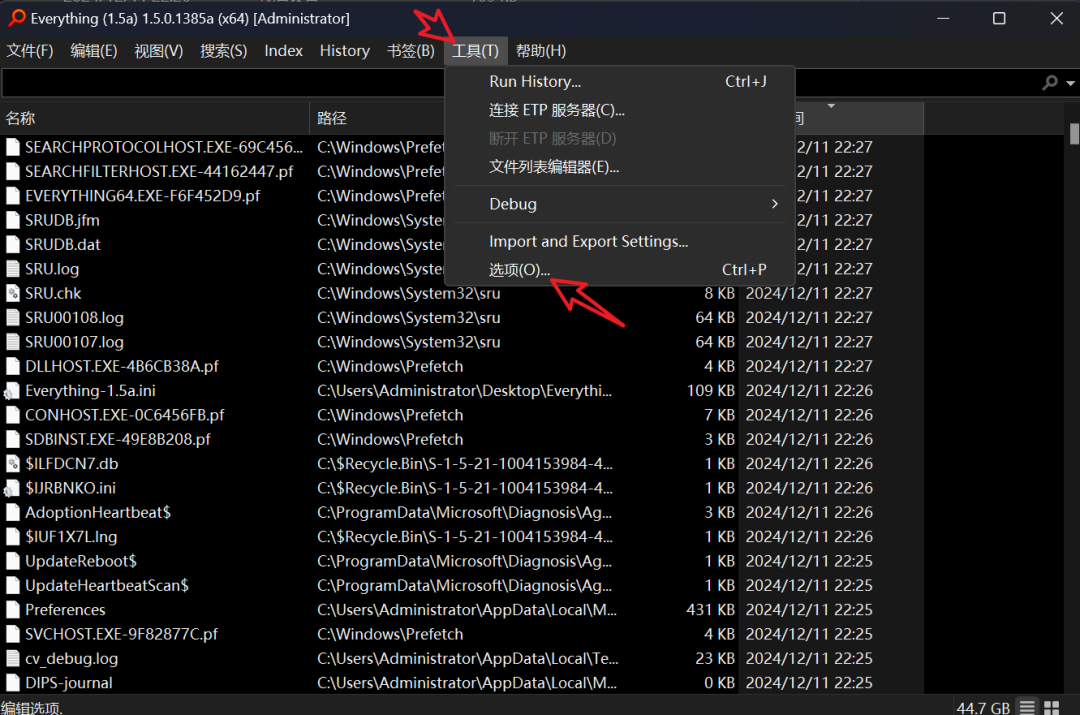
Task: Click file icon of SVCHOST.EXE-9F82877C.pf
Action: [12, 634]
